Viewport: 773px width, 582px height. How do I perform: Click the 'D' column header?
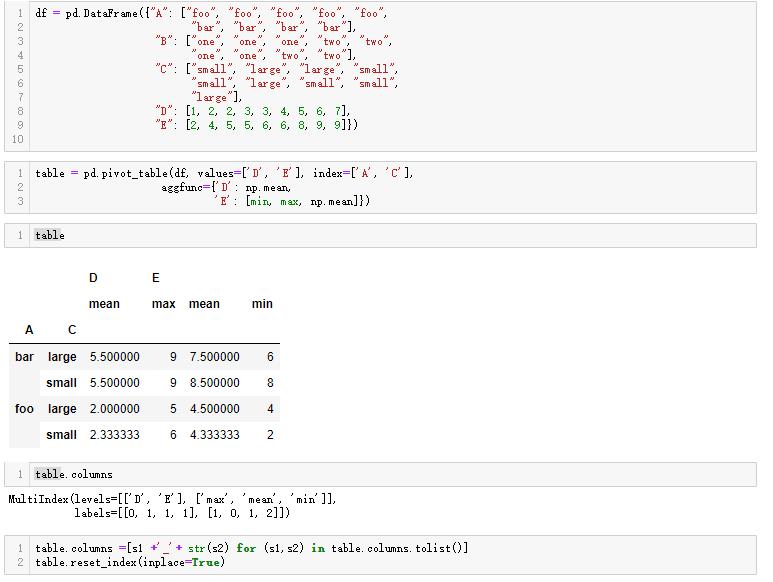tap(93, 278)
